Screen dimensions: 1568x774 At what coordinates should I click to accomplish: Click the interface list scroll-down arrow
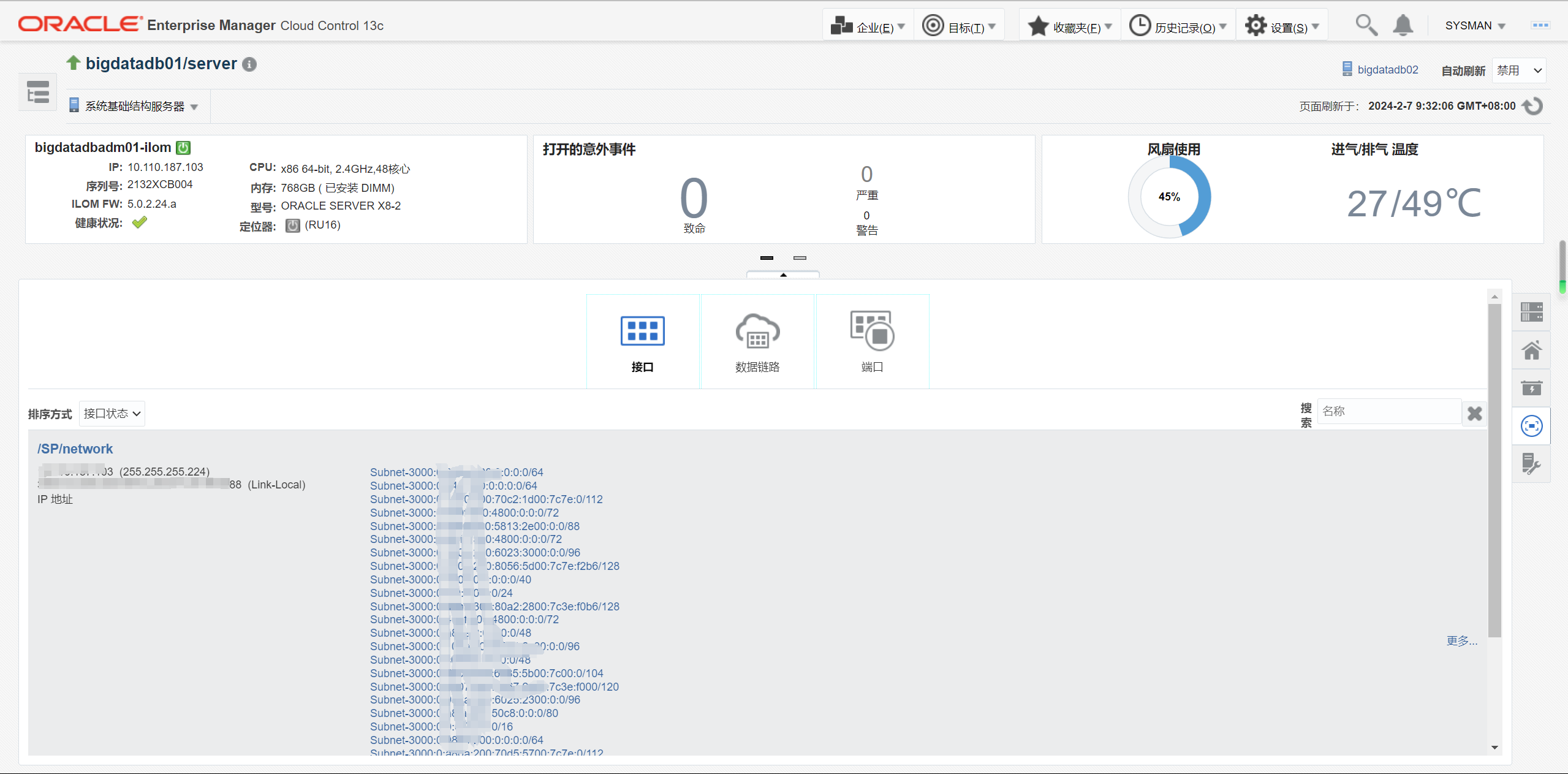coord(1494,748)
